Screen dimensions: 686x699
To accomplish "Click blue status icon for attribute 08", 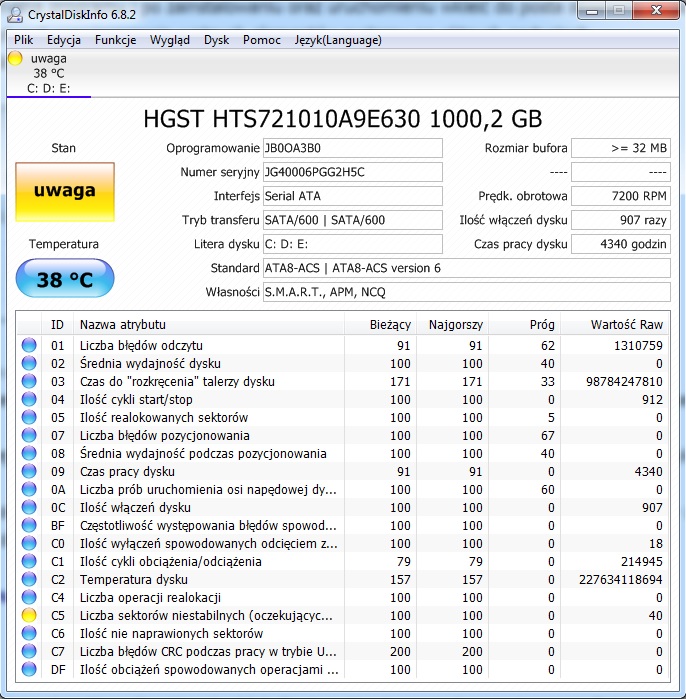I will (x=29, y=453).
